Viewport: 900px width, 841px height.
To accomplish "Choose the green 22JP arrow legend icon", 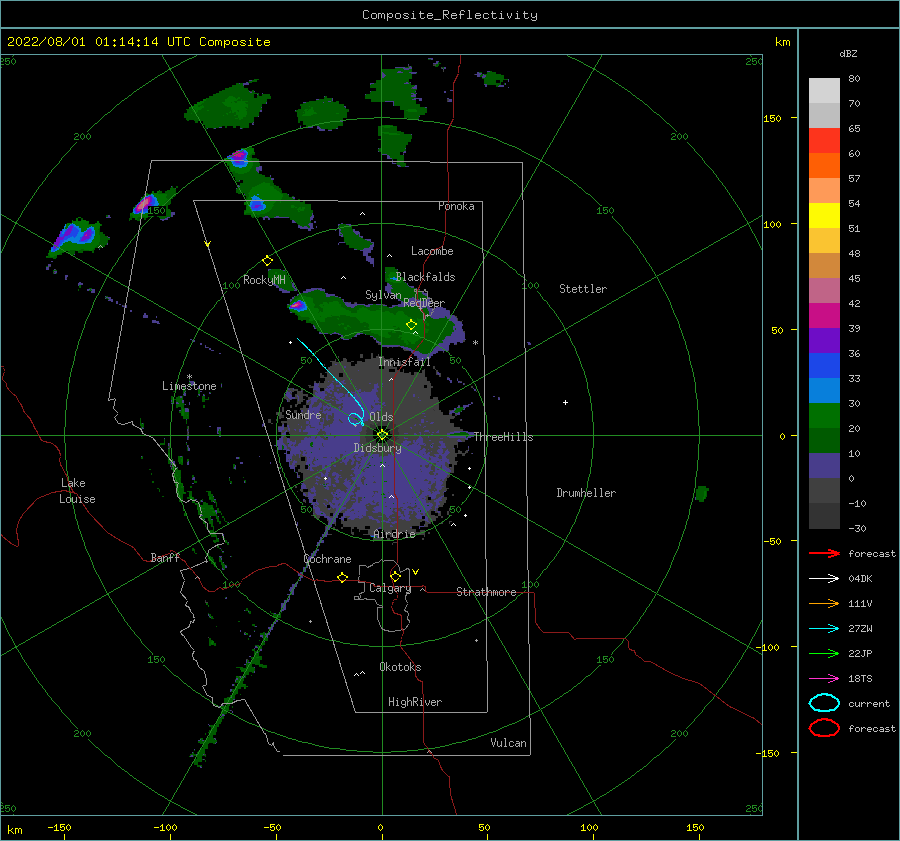I will tap(824, 653).
